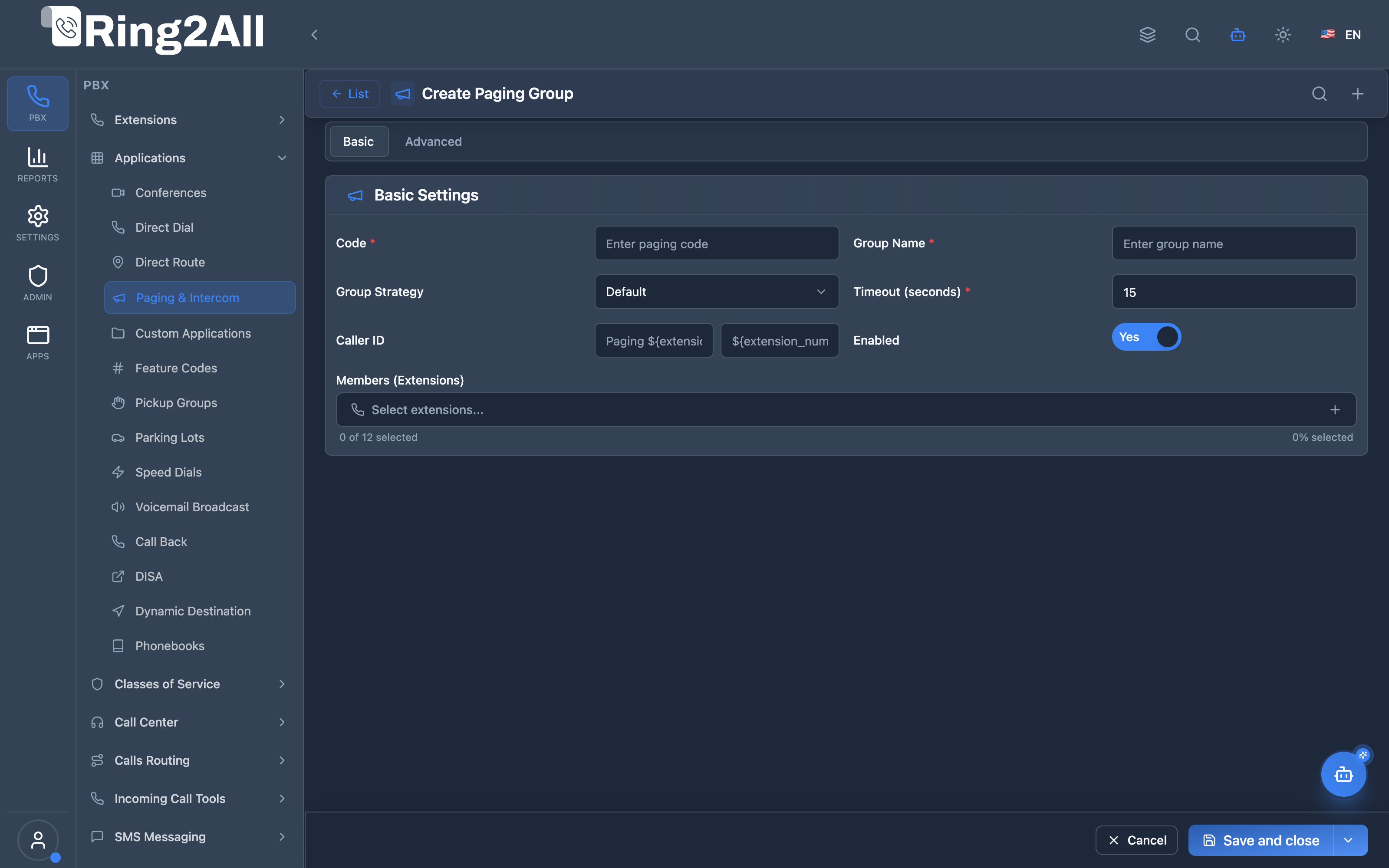Open Paging & Intercom sidebar link
This screenshot has height=868, width=1389.
click(200, 297)
